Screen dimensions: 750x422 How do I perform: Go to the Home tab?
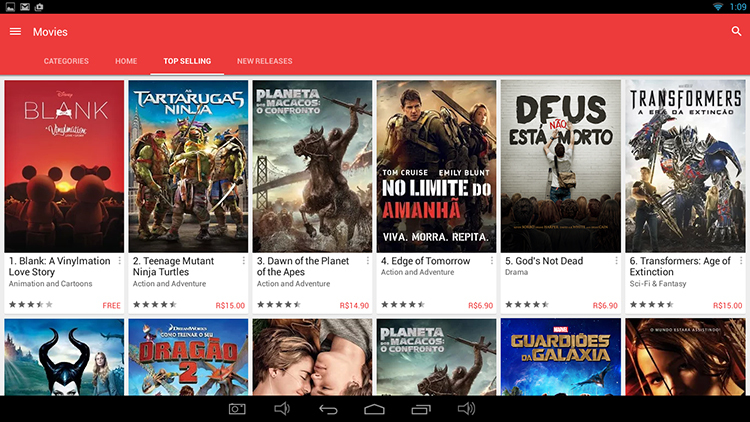pyautogui.click(x=126, y=61)
